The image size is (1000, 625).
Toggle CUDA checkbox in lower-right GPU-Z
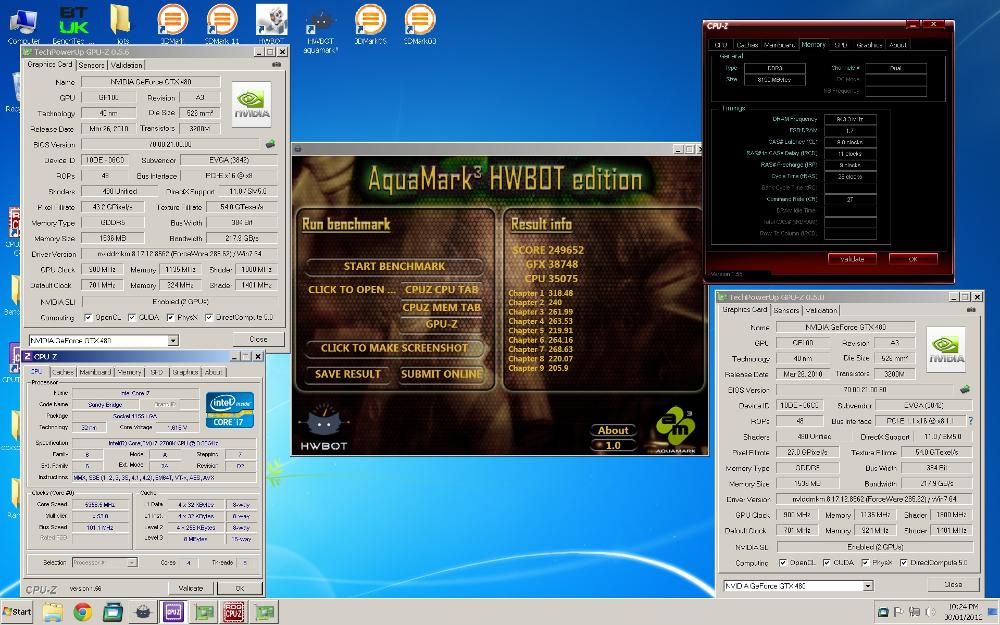pos(827,562)
